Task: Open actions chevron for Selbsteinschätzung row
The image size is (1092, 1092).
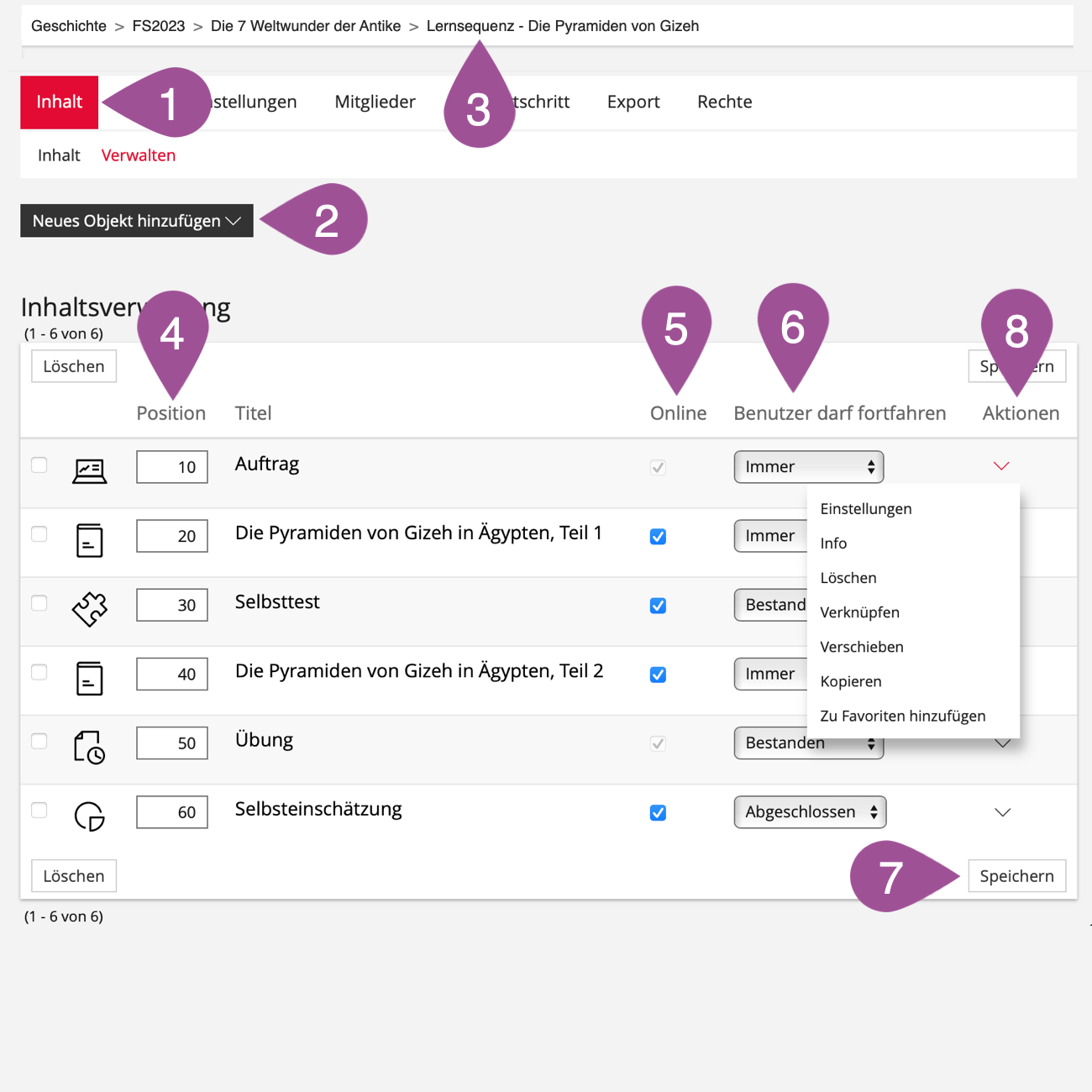Action: 1002,812
